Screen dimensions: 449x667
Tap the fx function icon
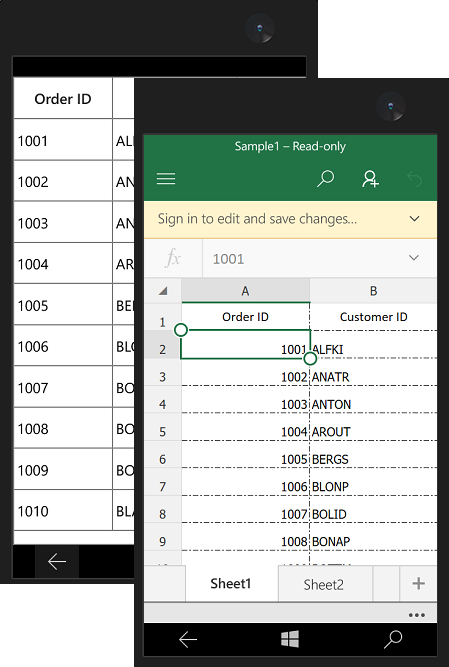[x=173, y=258]
